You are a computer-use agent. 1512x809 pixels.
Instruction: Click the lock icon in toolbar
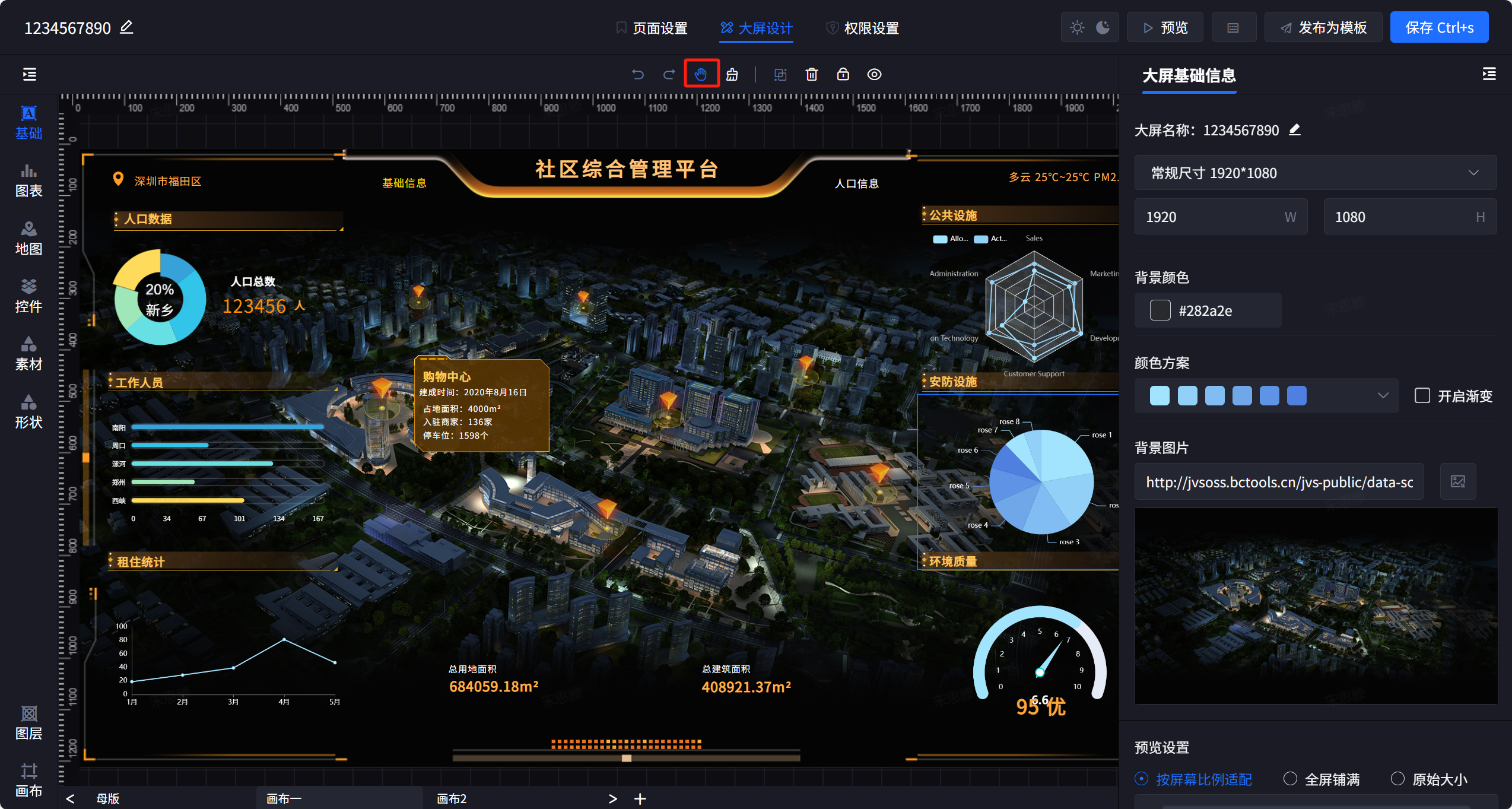(843, 74)
